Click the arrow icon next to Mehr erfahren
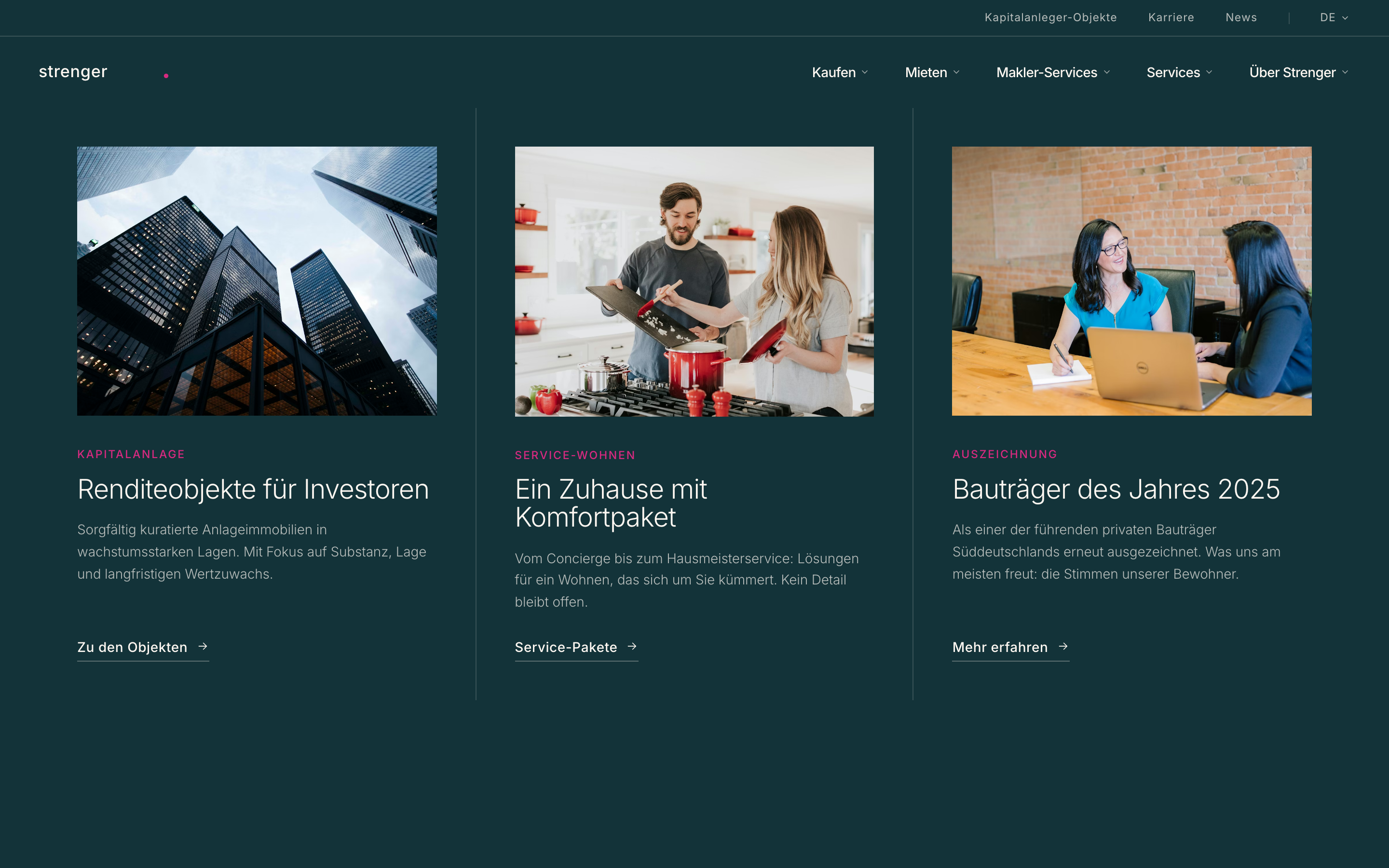The height and width of the screenshot is (868, 1389). 1063,646
